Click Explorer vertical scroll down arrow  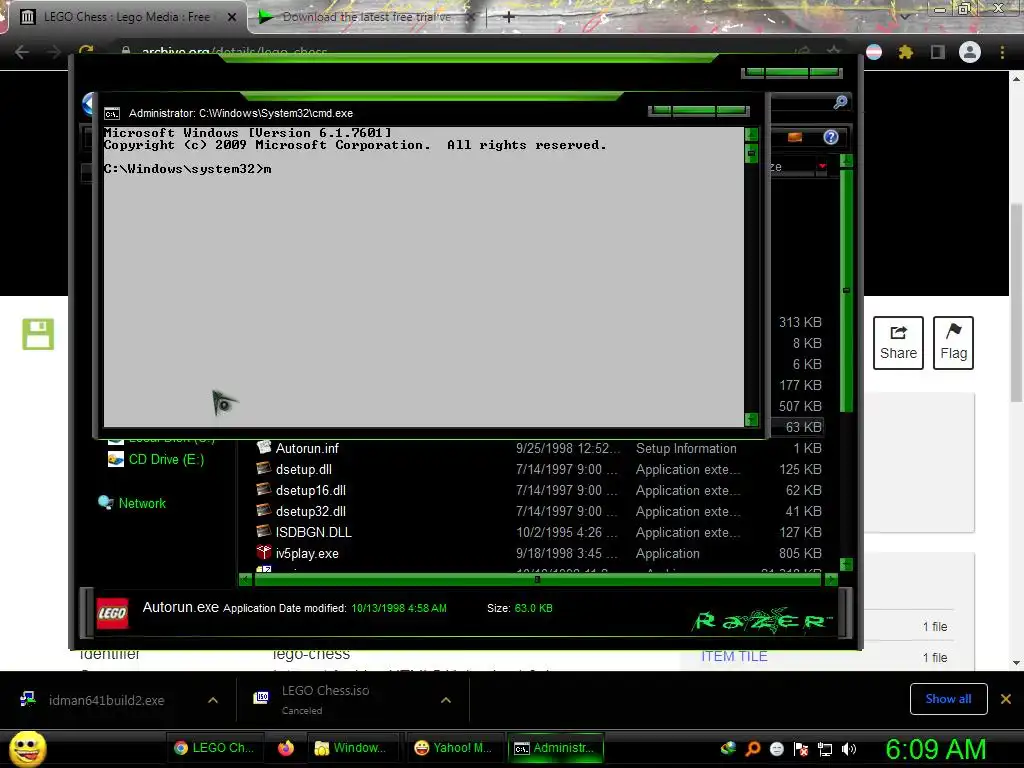click(846, 564)
